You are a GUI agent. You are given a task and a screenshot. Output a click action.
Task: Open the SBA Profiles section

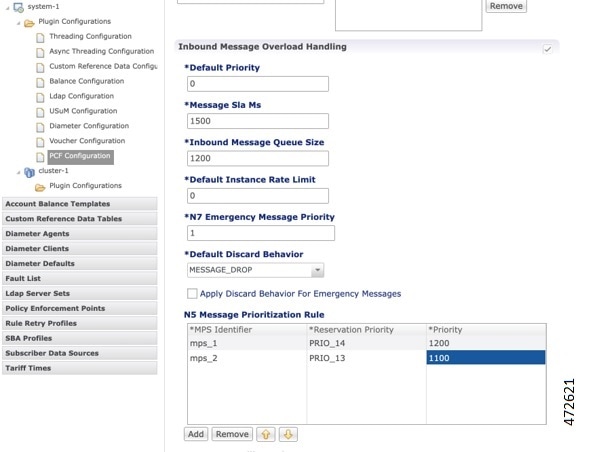click(x=28, y=338)
